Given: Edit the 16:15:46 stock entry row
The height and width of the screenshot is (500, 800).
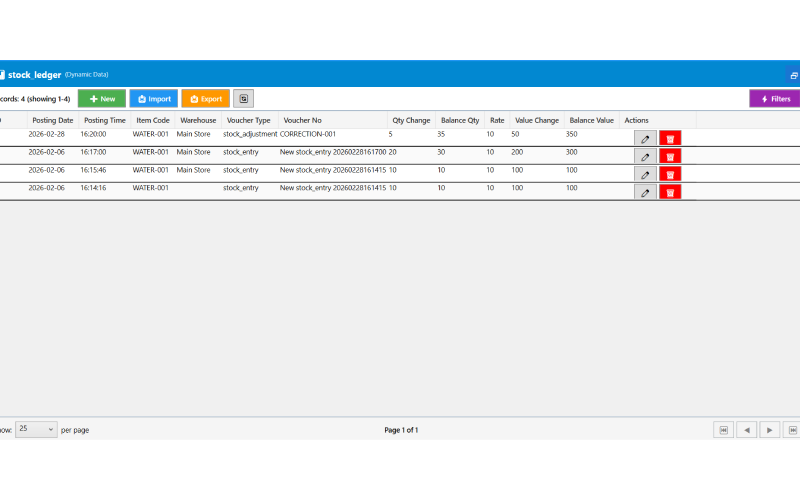Looking at the screenshot, I should [x=645, y=174].
